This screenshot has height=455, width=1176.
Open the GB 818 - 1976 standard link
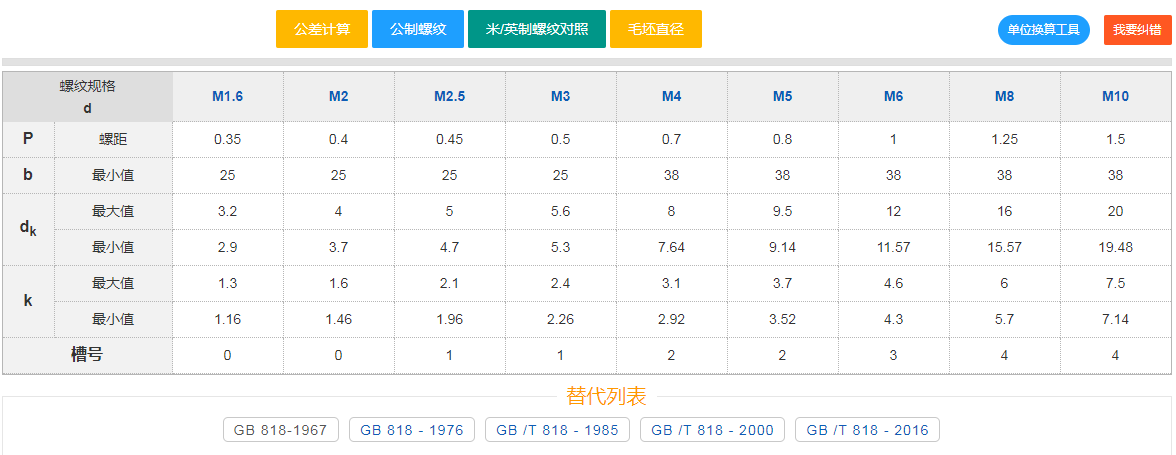(412, 430)
